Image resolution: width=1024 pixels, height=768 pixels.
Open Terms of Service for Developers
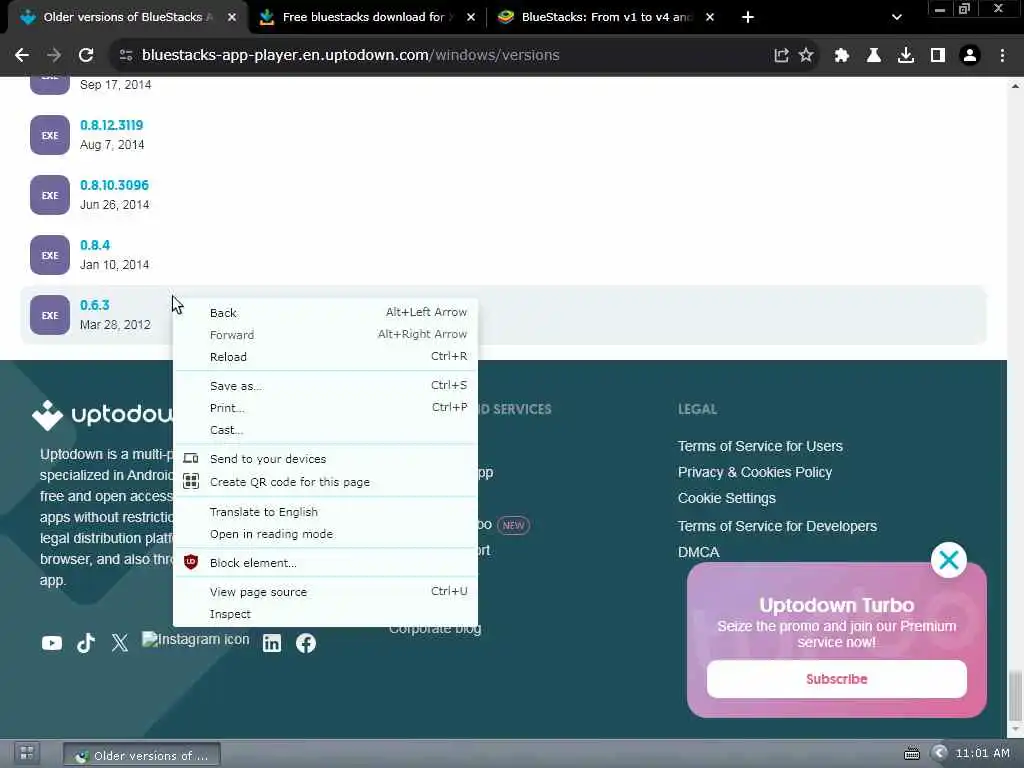point(777,526)
